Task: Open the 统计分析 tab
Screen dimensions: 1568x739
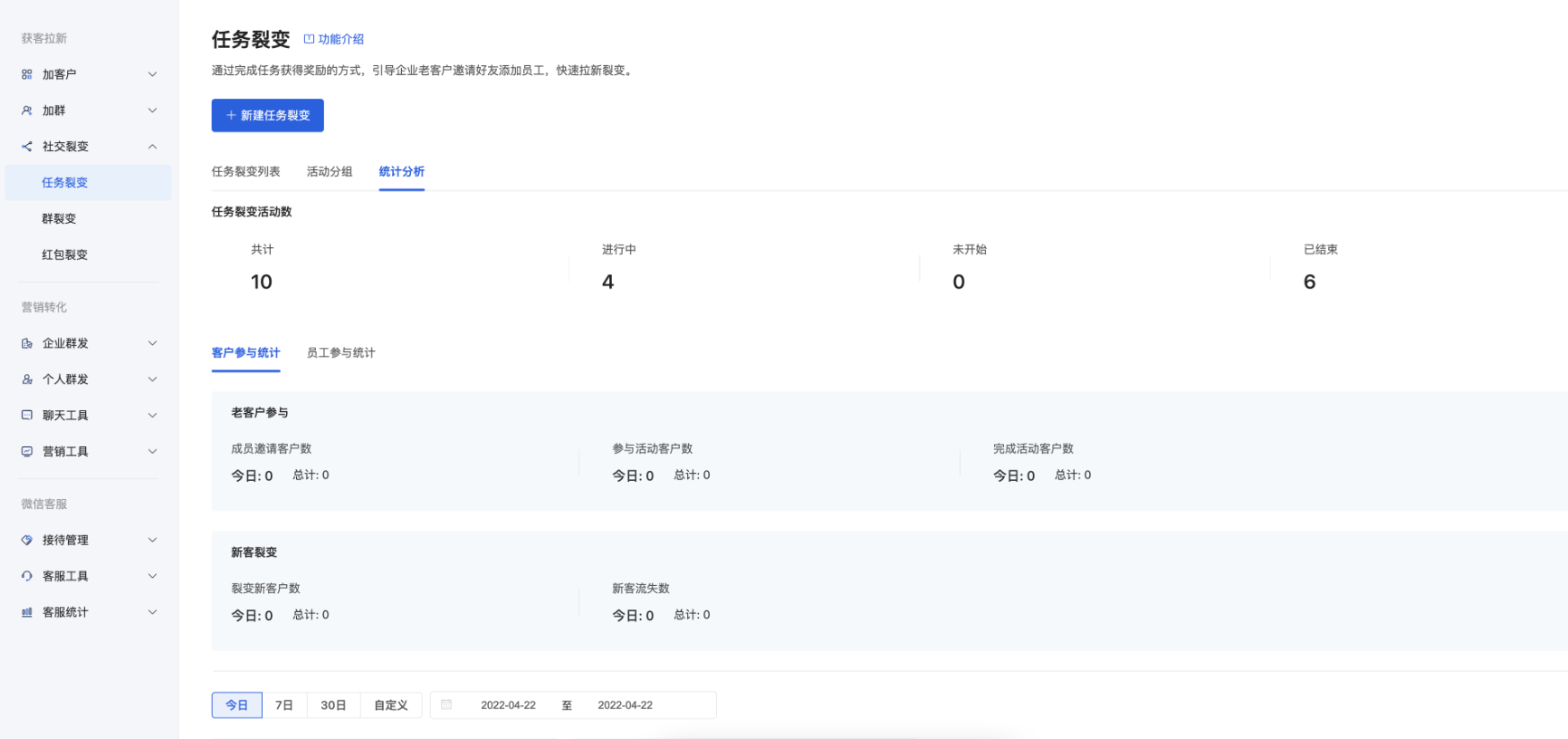Action: click(402, 171)
